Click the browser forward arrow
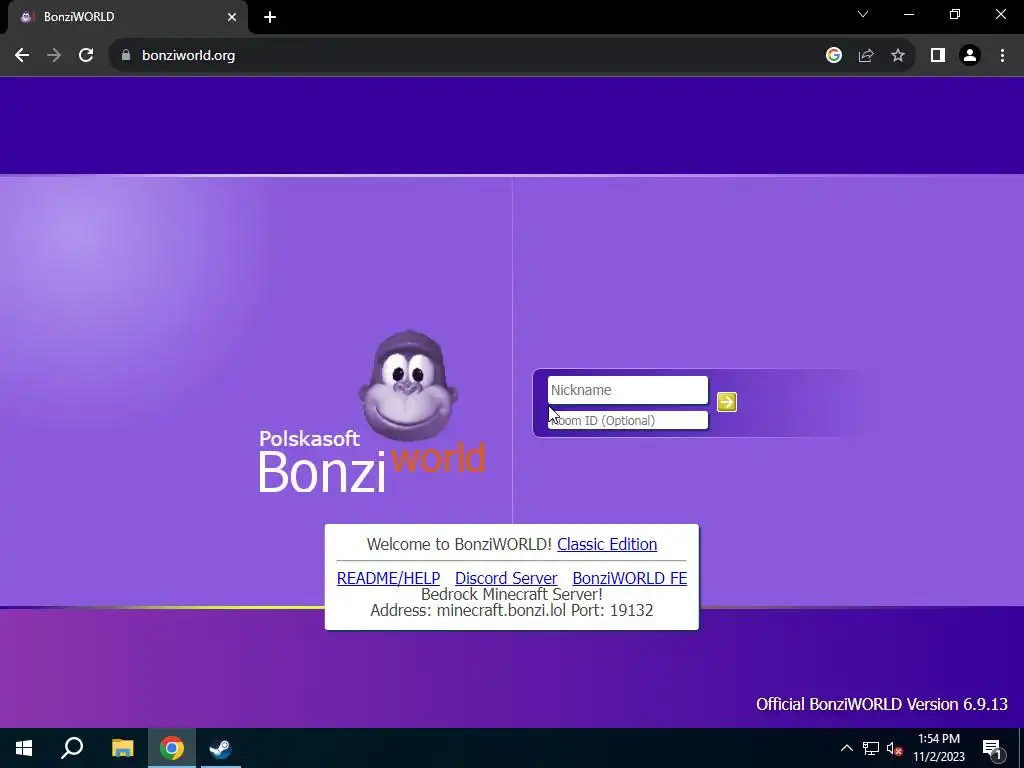 [54, 56]
